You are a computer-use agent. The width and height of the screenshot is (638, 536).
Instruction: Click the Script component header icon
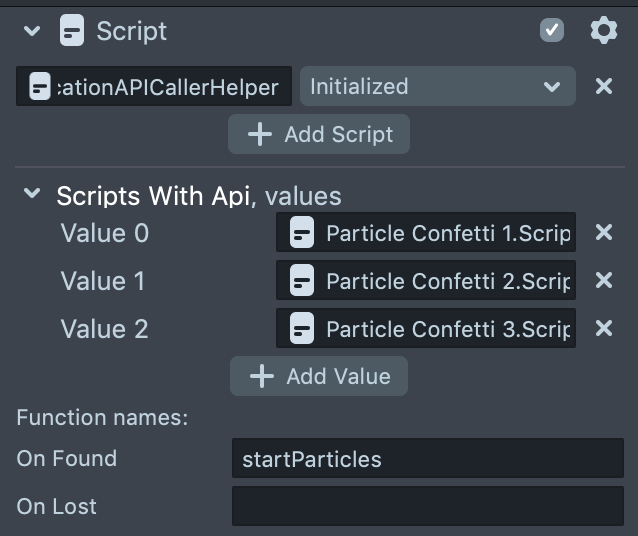[x=72, y=31]
